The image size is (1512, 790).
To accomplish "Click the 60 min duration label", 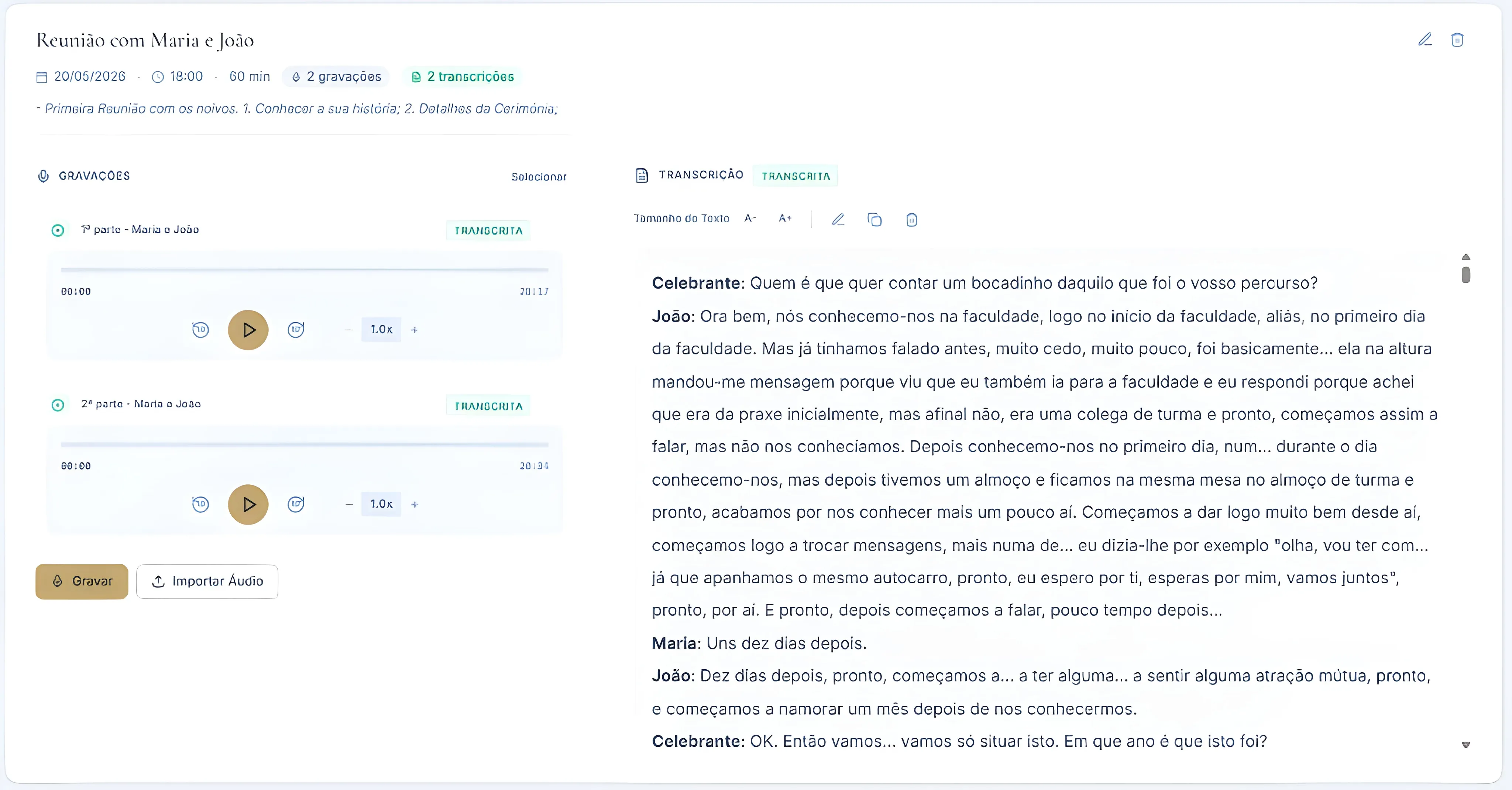I will (x=250, y=77).
